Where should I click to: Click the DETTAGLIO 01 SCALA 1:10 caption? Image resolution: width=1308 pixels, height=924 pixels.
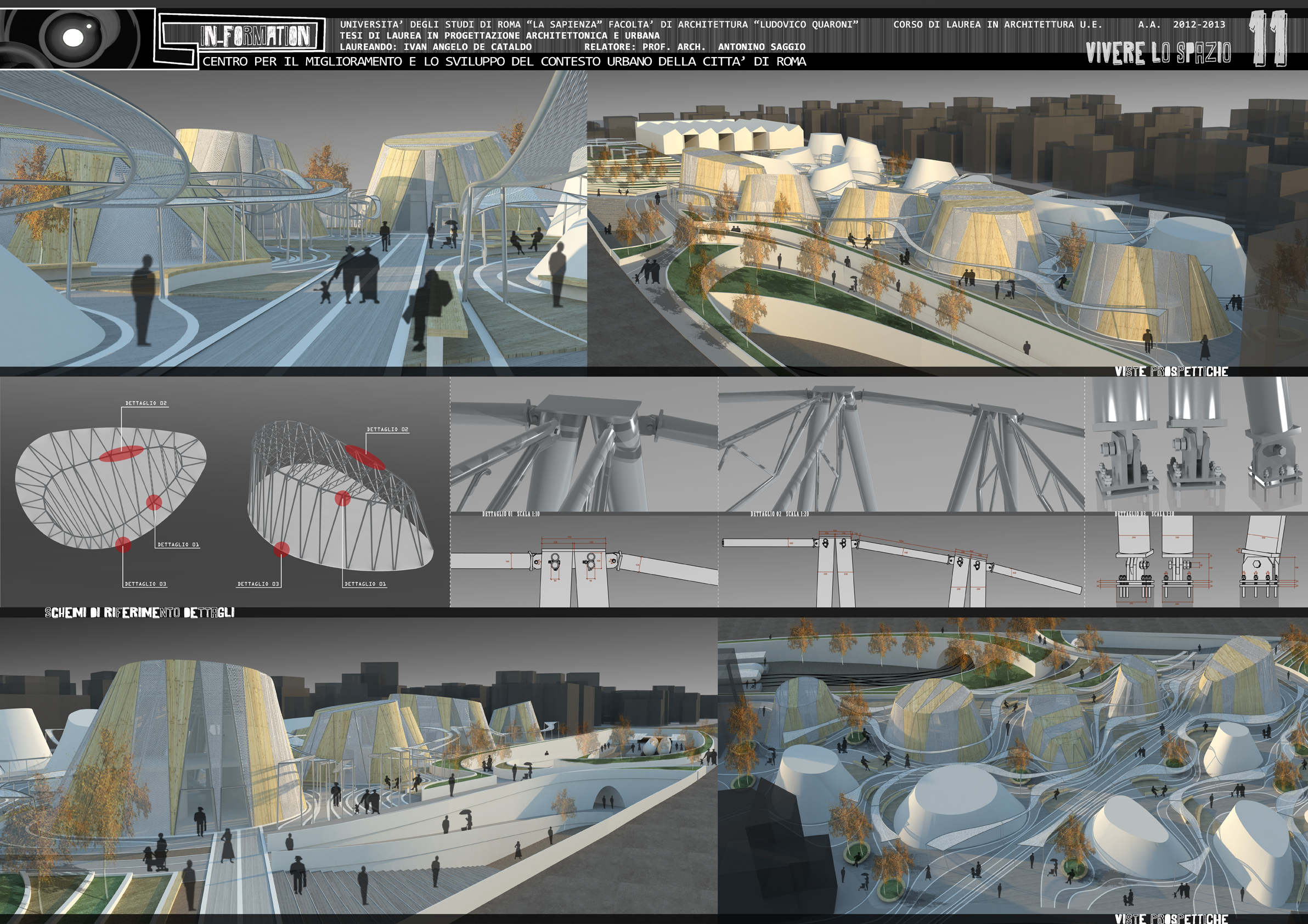(x=511, y=514)
